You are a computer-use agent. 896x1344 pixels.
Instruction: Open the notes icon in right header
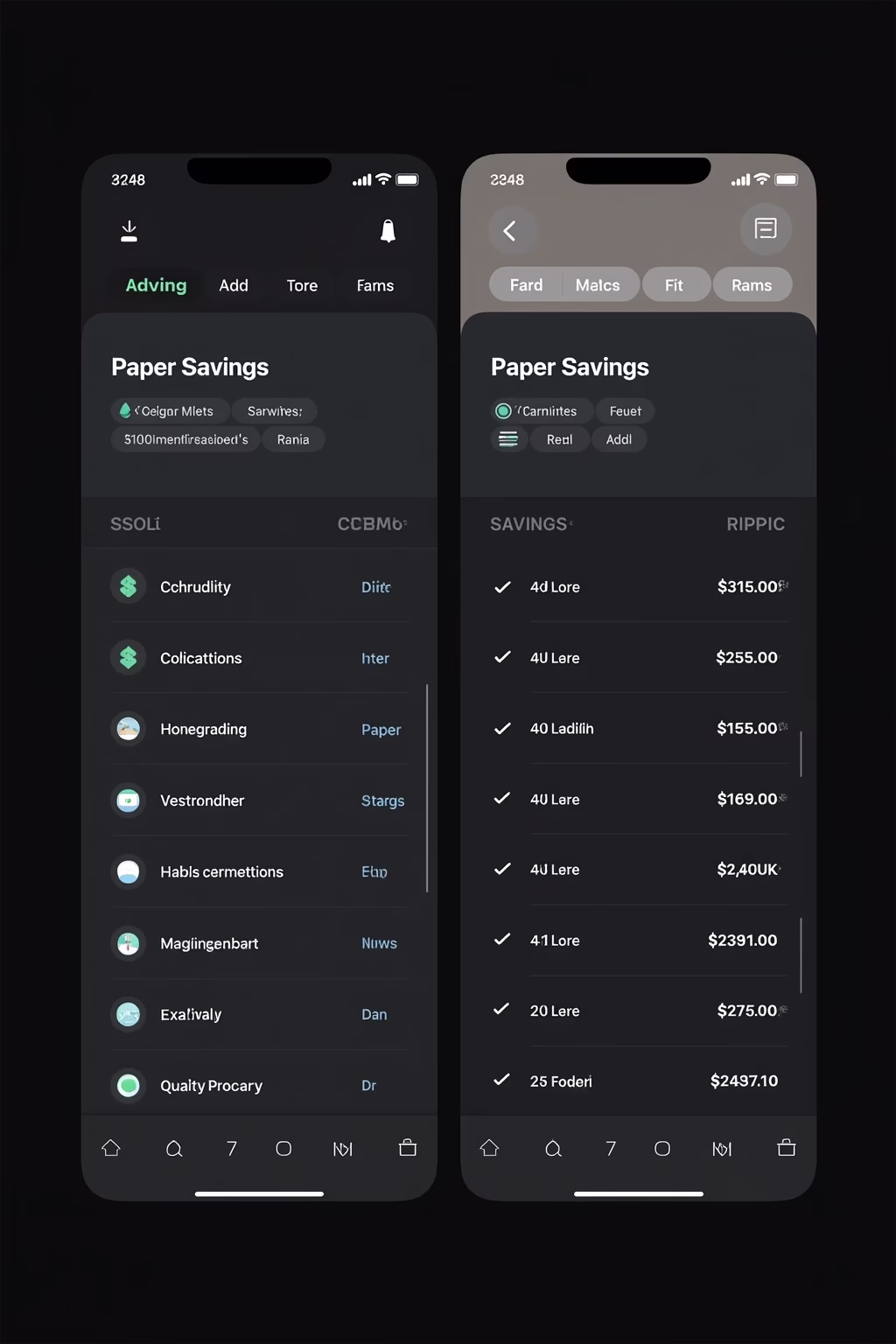pos(766,229)
